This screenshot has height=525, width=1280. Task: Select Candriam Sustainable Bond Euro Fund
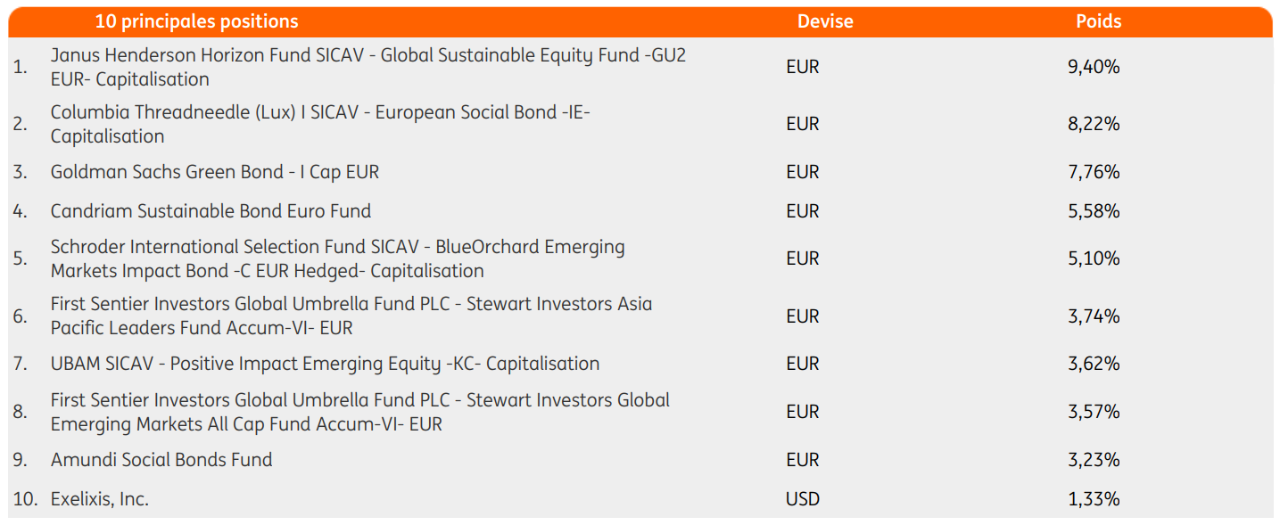(x=211, y=211)
